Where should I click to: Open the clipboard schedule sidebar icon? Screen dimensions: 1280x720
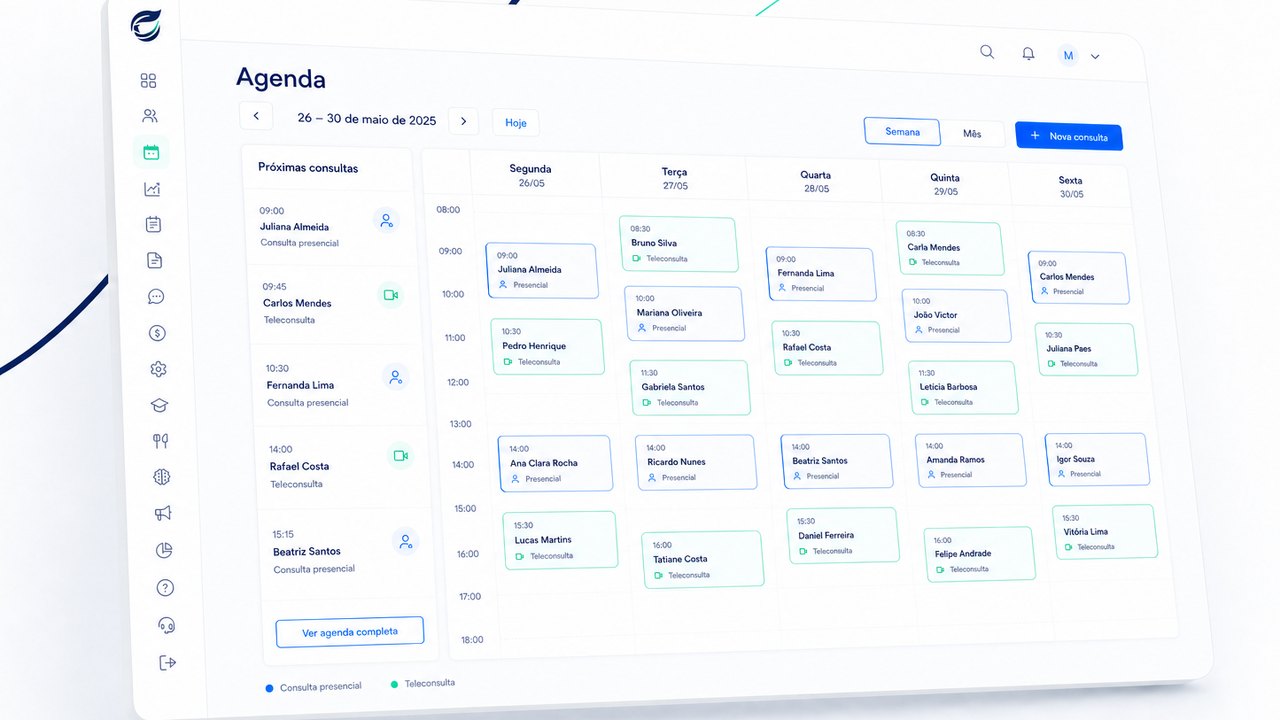pos(153,224)
